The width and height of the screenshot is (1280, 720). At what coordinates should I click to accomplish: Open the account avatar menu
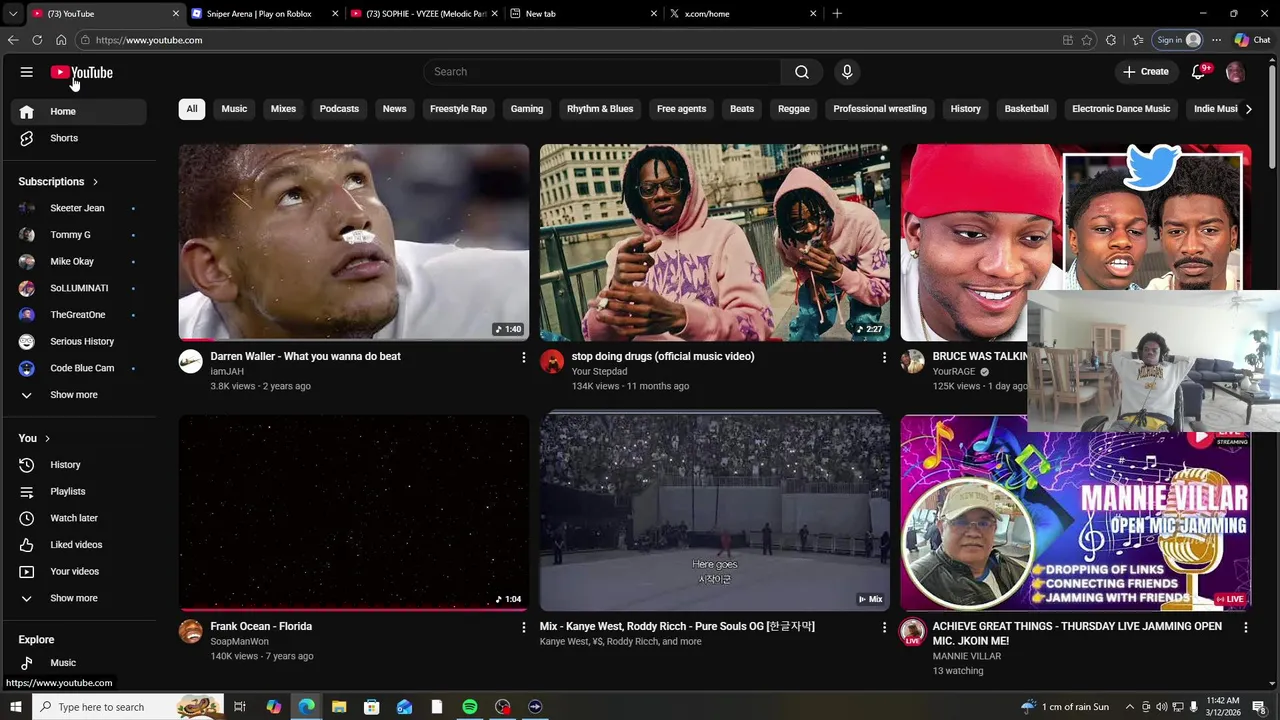(1235, 72)
